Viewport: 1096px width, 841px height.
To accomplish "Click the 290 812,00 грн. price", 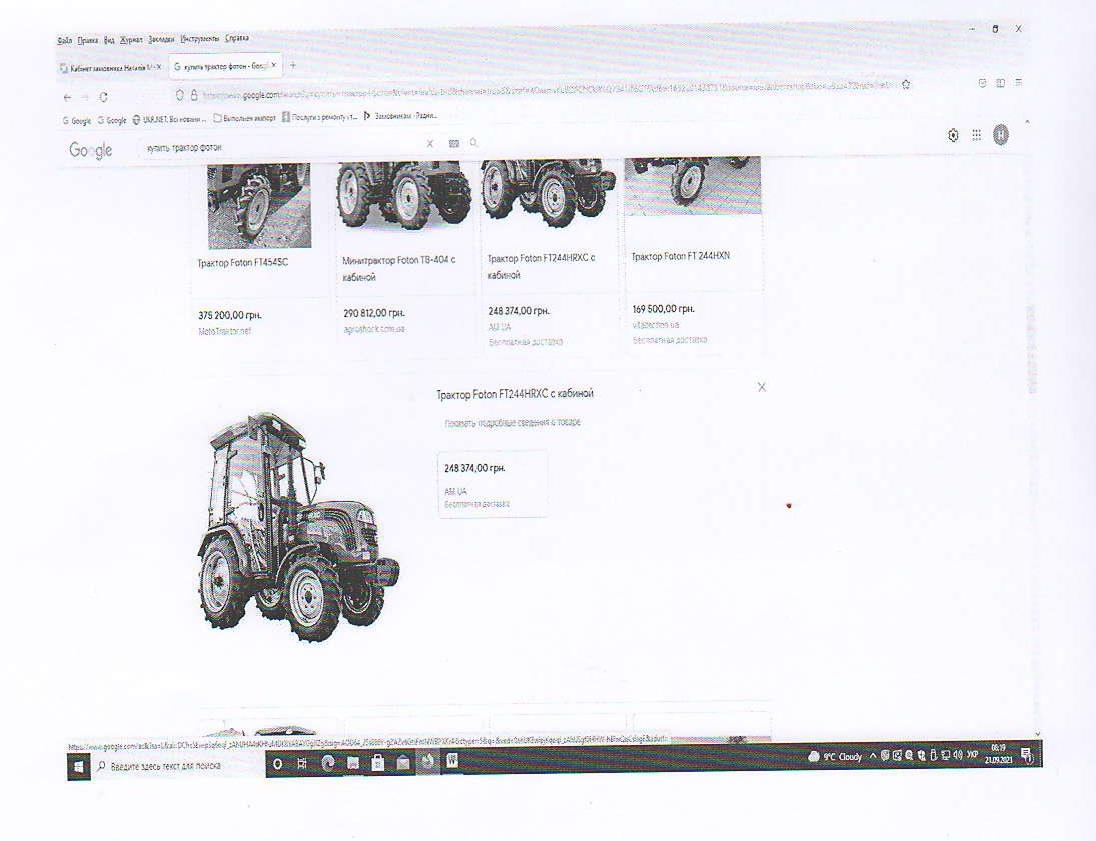I will coord(374,313).
